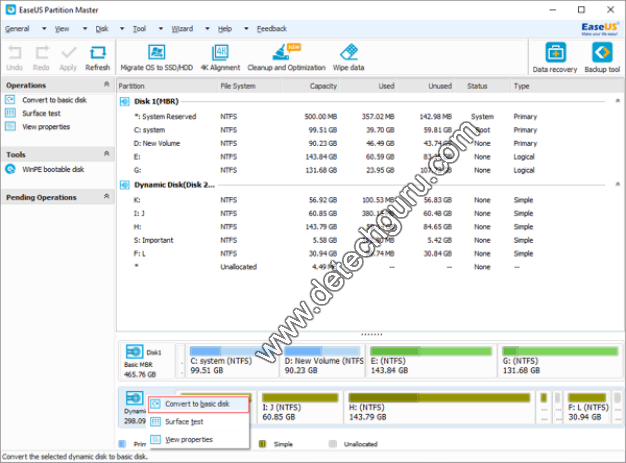Screen dimensions: 626x463
Task: Open the Tool menu dropdown arrow
Action: pyautogui.click(x=161, y=29)
